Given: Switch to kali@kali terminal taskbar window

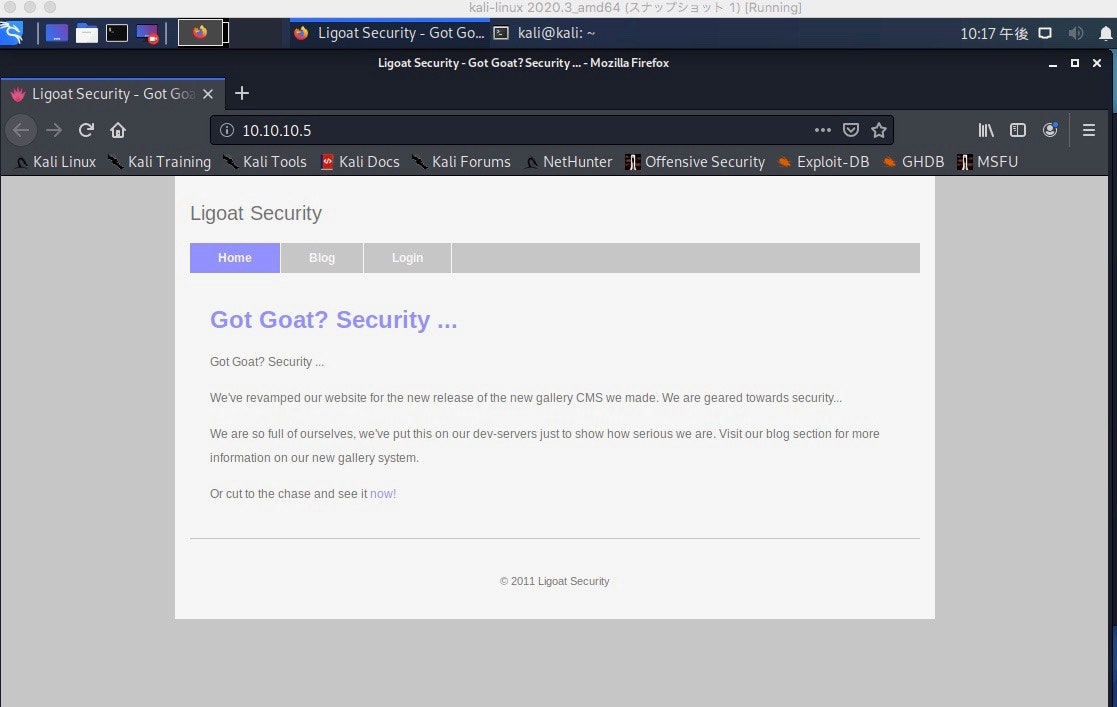Looking at the screenshot, I should click(x=546, y=33).
